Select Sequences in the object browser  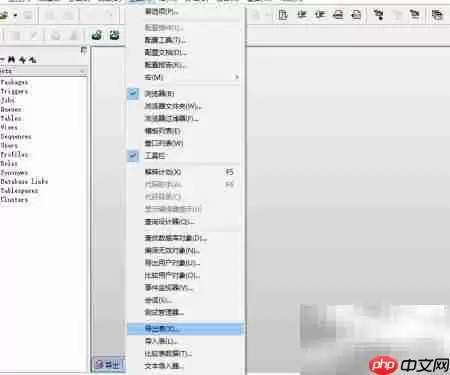[16, 137]
